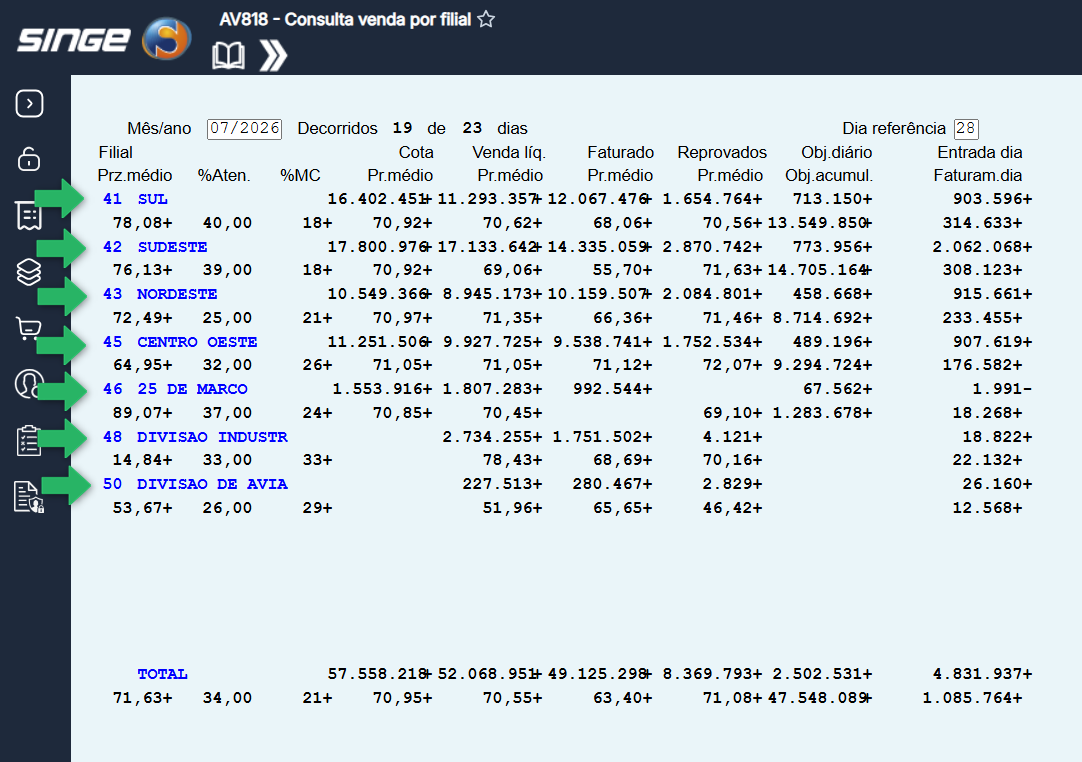
Task: Open the manual book icon
Action: pos(228,55)
